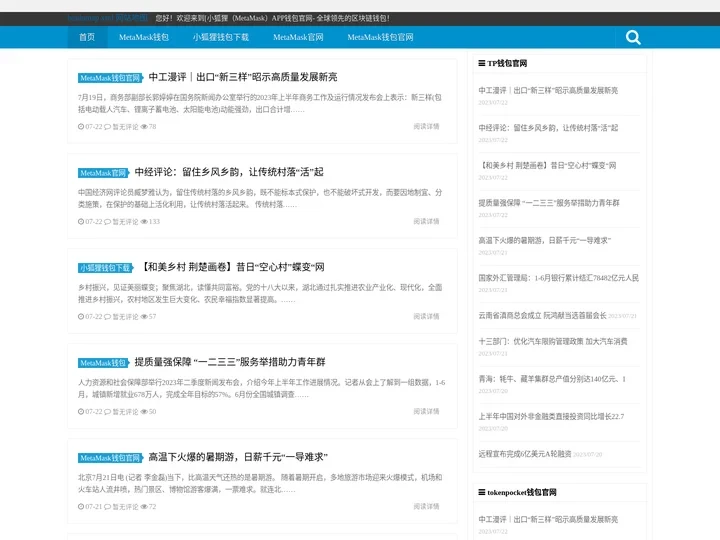720x540 pixels.
Task: Open 中工漫评 link under tokenpocket钱包官网
Action: (x=548, y=519)
